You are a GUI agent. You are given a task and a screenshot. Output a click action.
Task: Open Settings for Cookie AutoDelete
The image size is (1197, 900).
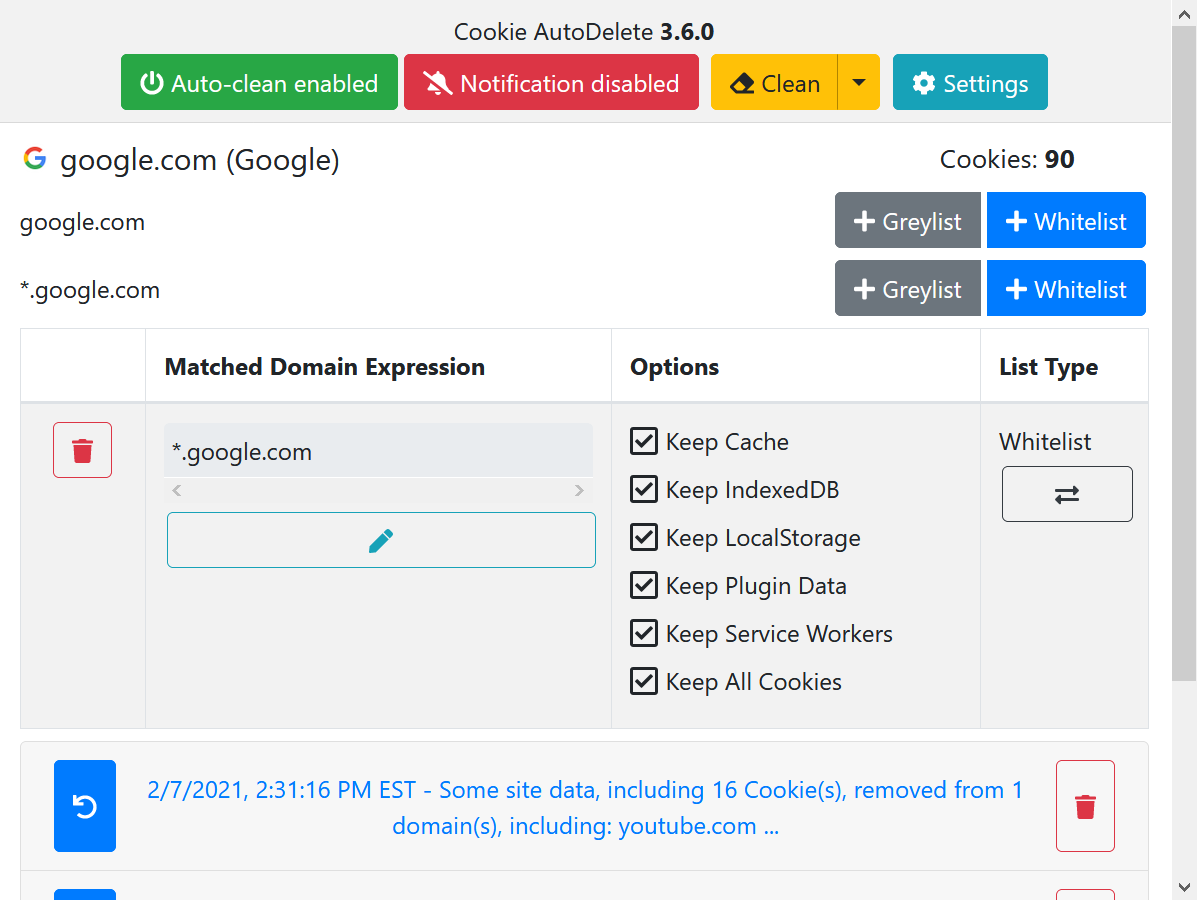(x=970, y=82)
